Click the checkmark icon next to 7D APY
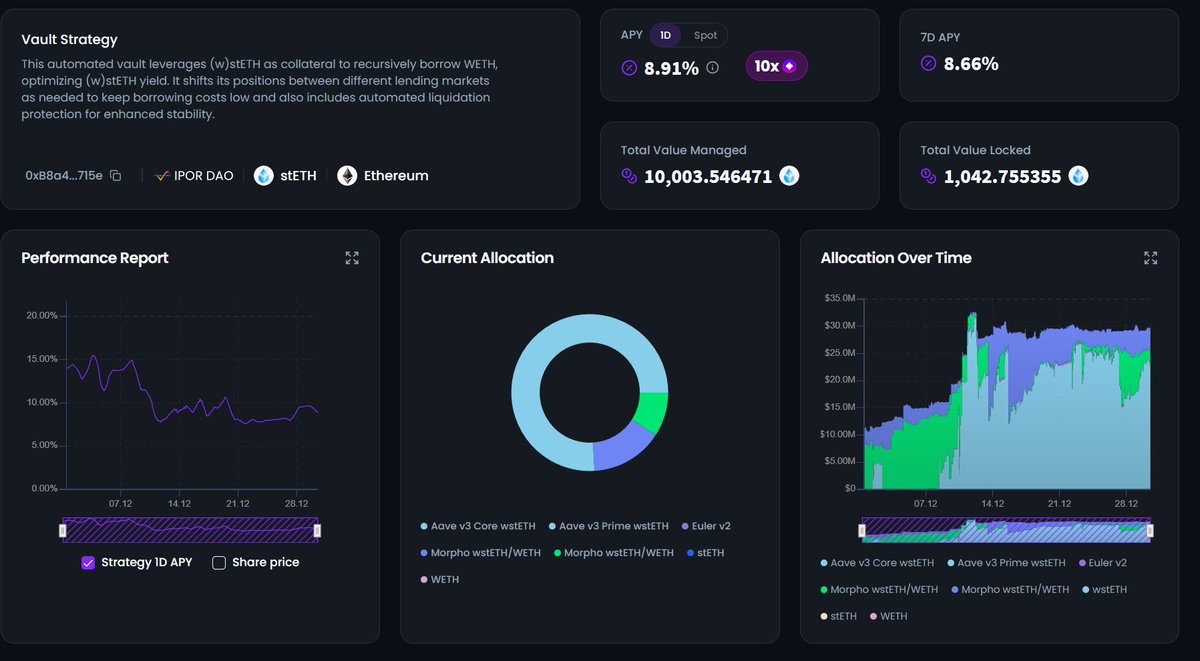1200x661 pixels. tap(926, 63)
